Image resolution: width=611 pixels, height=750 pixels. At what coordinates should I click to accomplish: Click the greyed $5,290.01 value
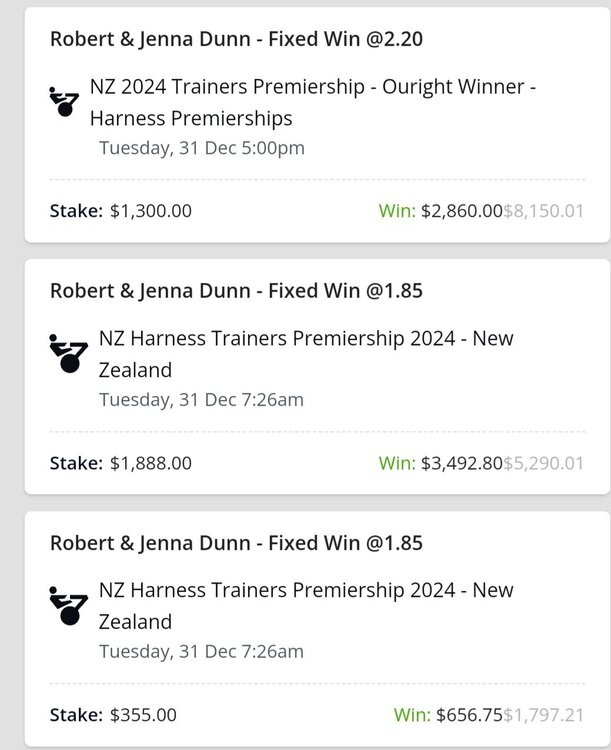click(544, 463)
